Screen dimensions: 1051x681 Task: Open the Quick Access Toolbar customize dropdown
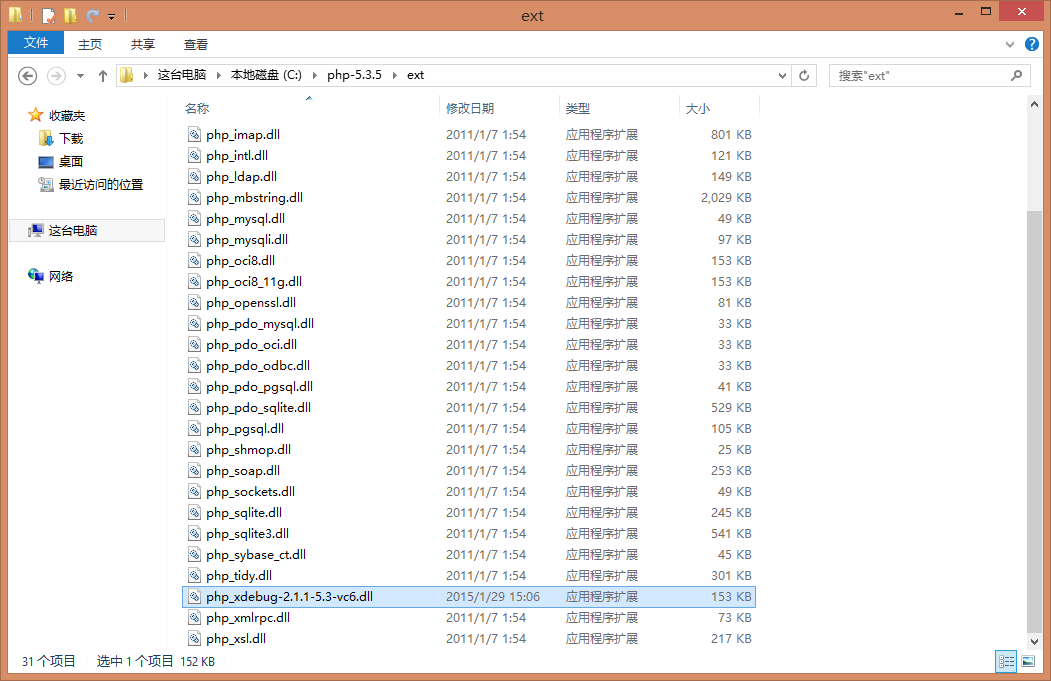pos(111,16)
